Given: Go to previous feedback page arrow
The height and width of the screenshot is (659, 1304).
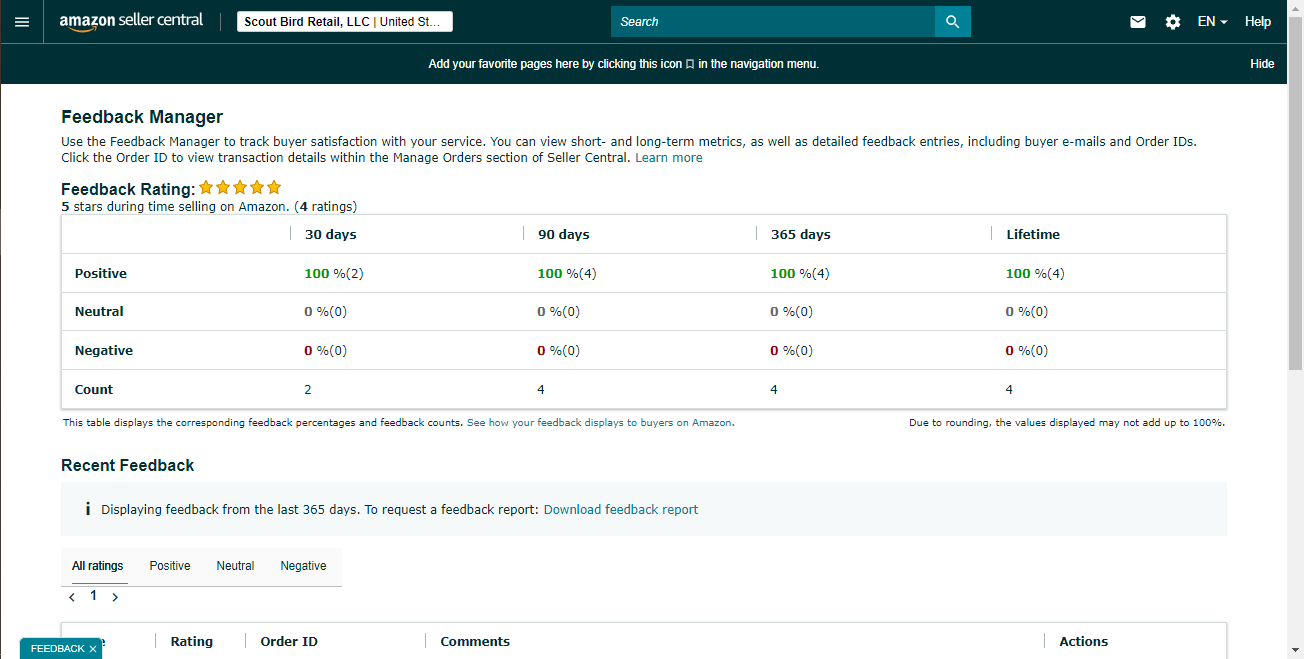Looking at the screenshot, I should [x=72, y=597].
